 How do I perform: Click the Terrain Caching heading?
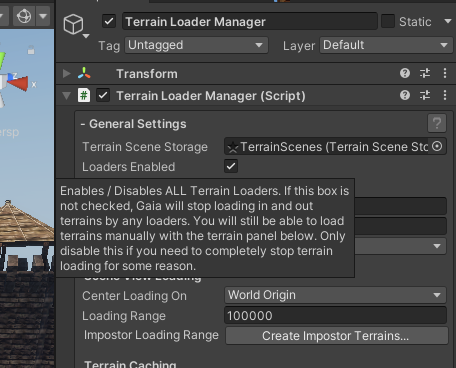[130, 364]
